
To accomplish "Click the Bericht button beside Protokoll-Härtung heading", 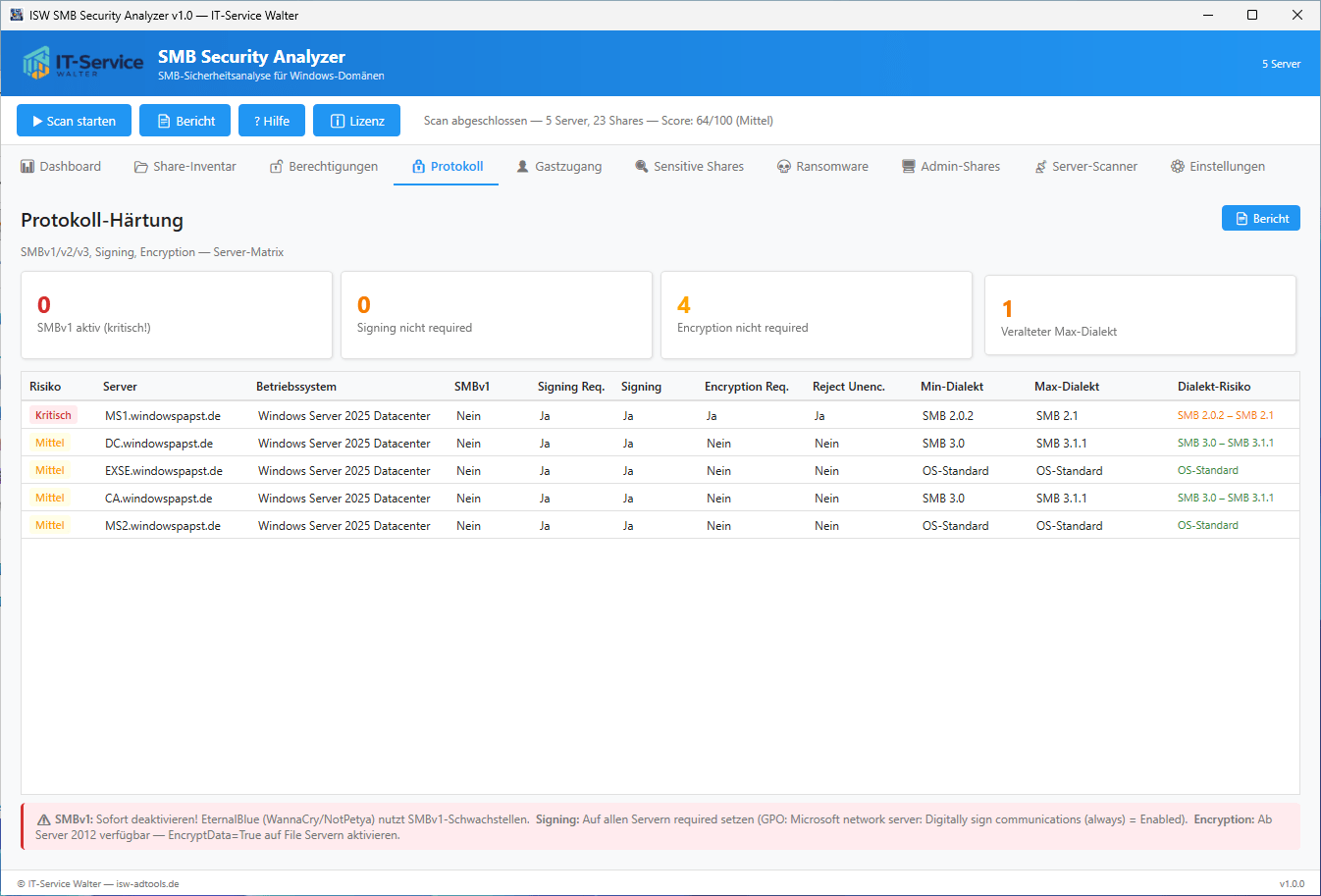I will 1260,218.
